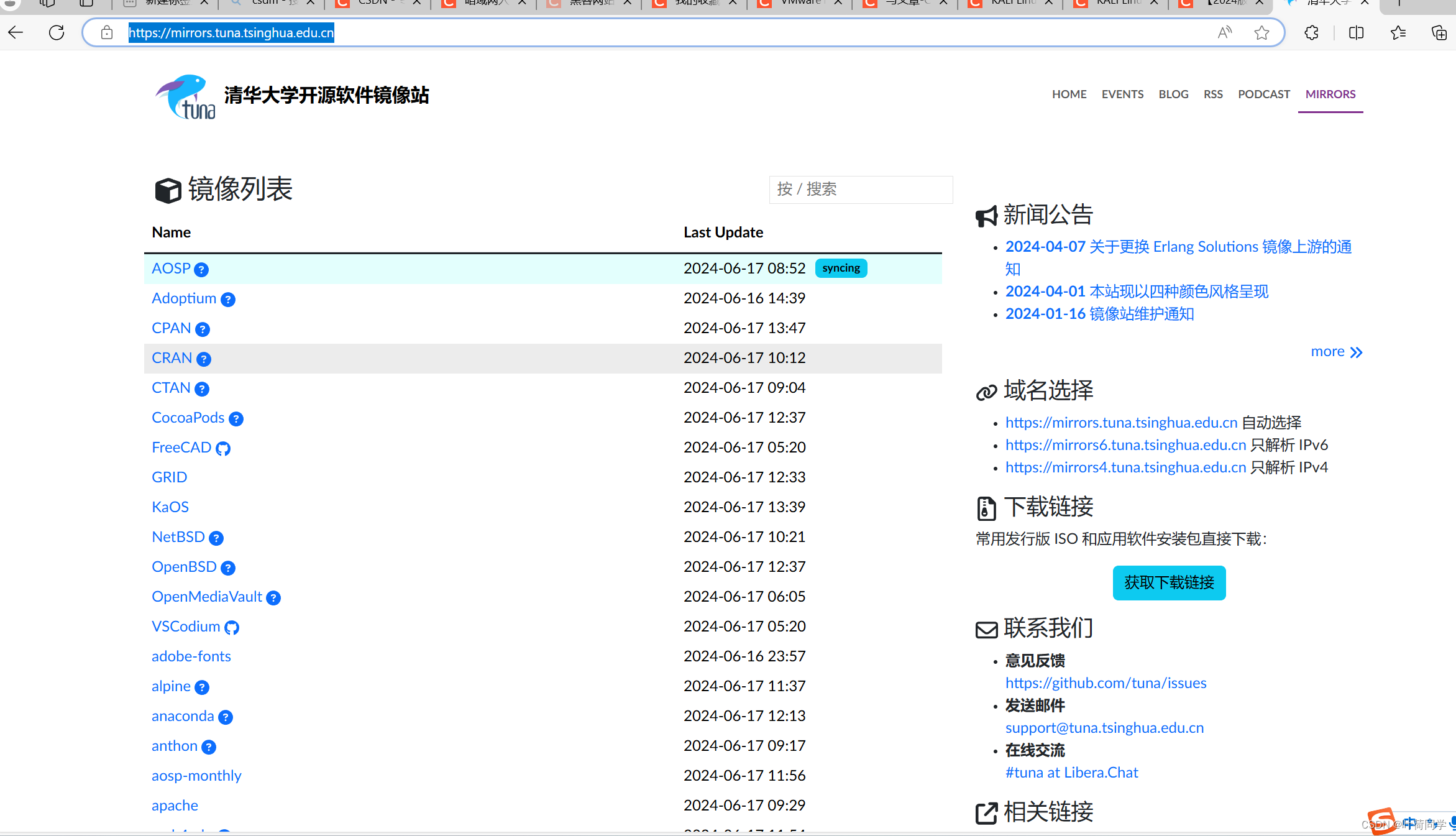1456x836 pixels.
Task: Reload the page with refresh icon
Action: pos(57,32)
